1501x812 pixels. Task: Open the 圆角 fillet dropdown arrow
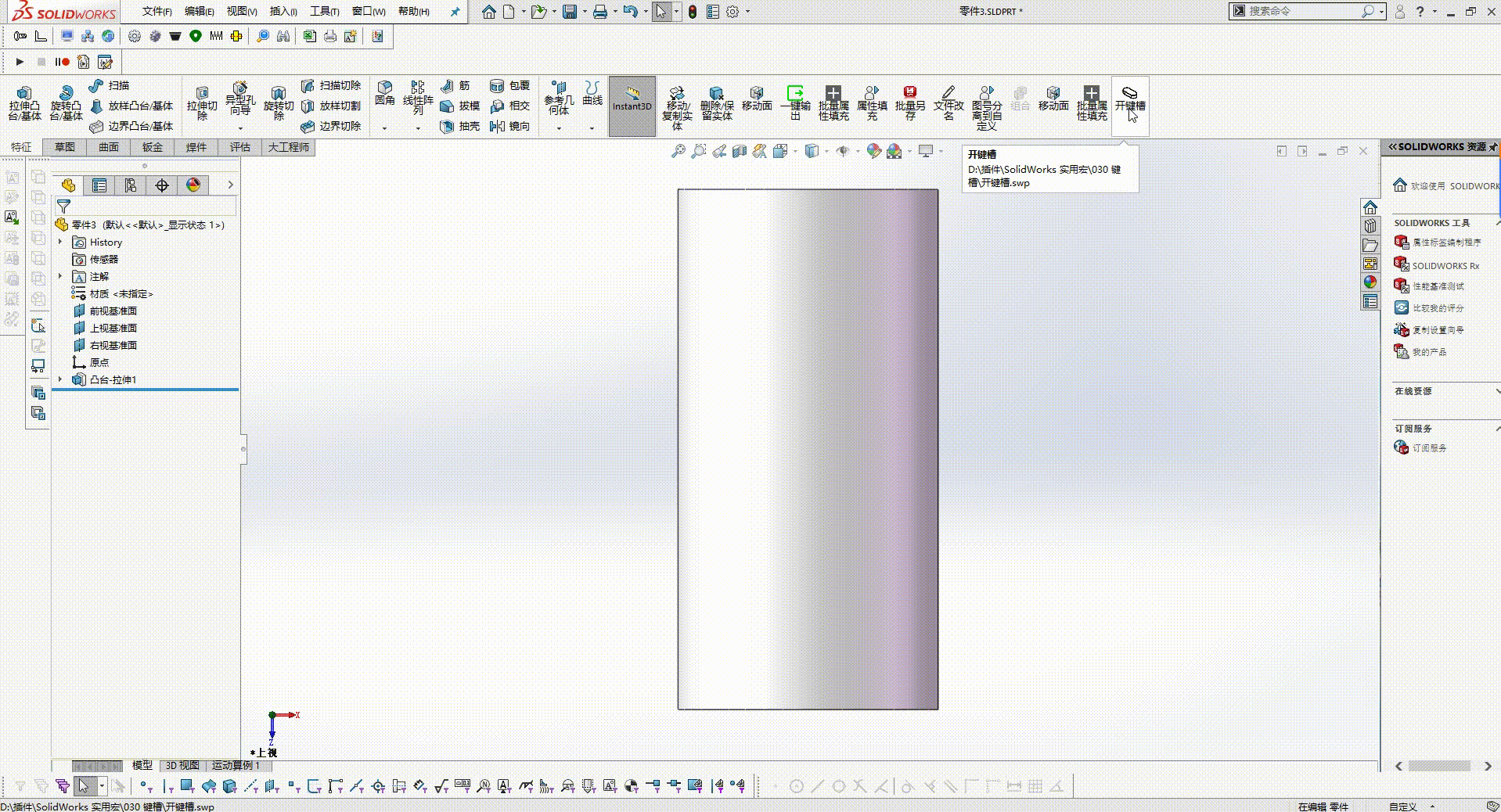click(384, 128)
